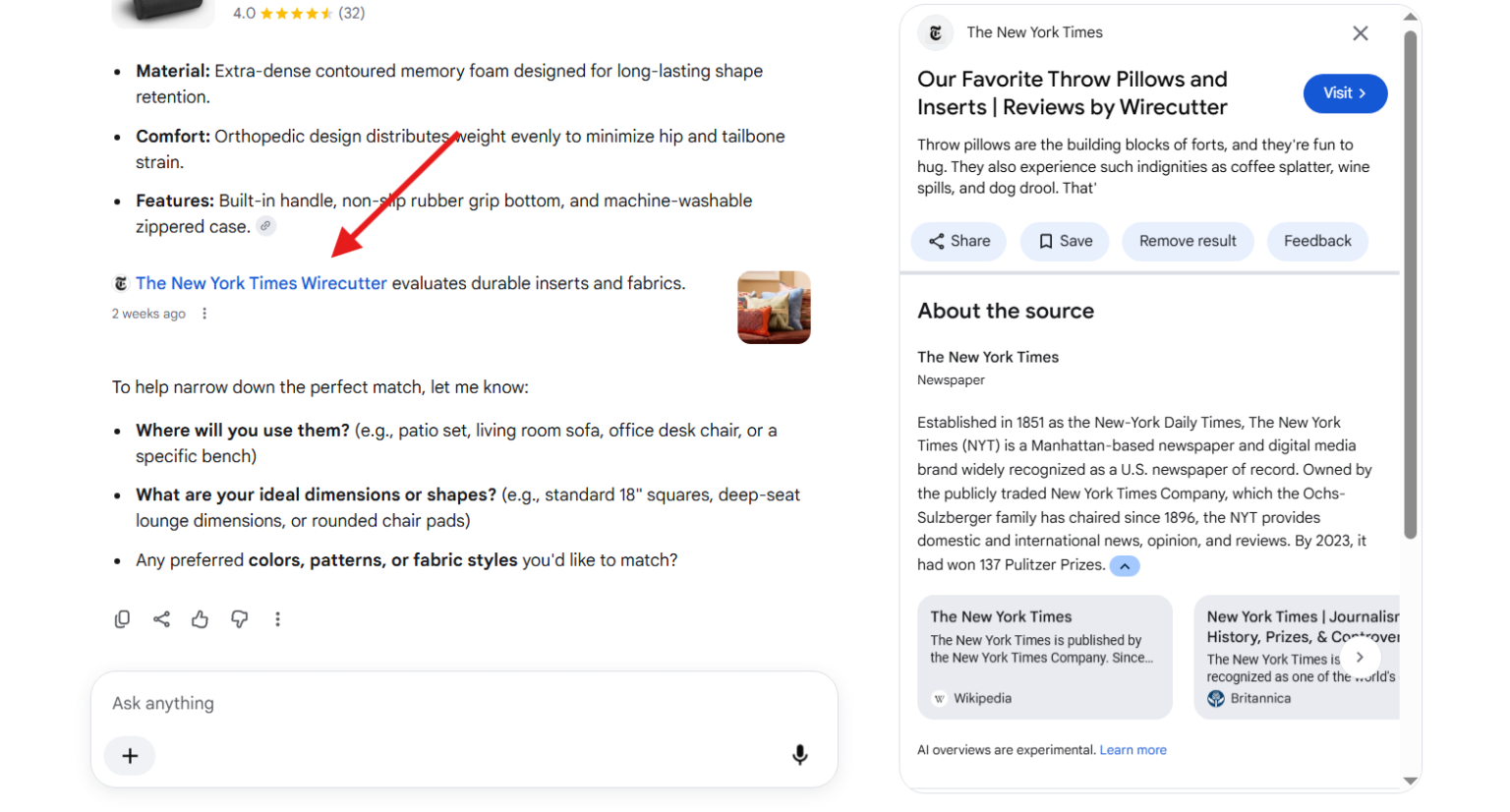Click the plus icon in the Ask anything box

click(130, 756)
